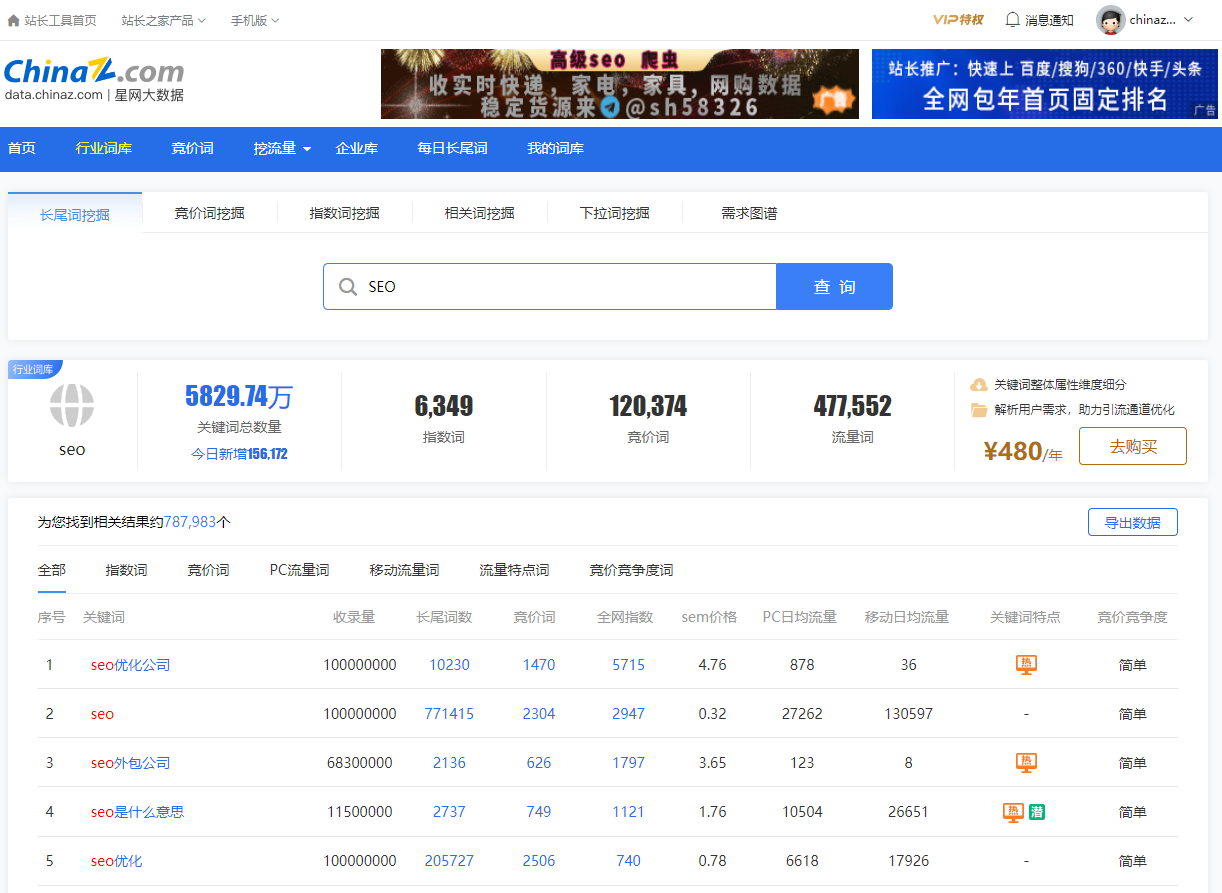Open 每日长尾词 in navigation bar
The height and width of the screenshot is (893, 1222).
tap(452, 148)
